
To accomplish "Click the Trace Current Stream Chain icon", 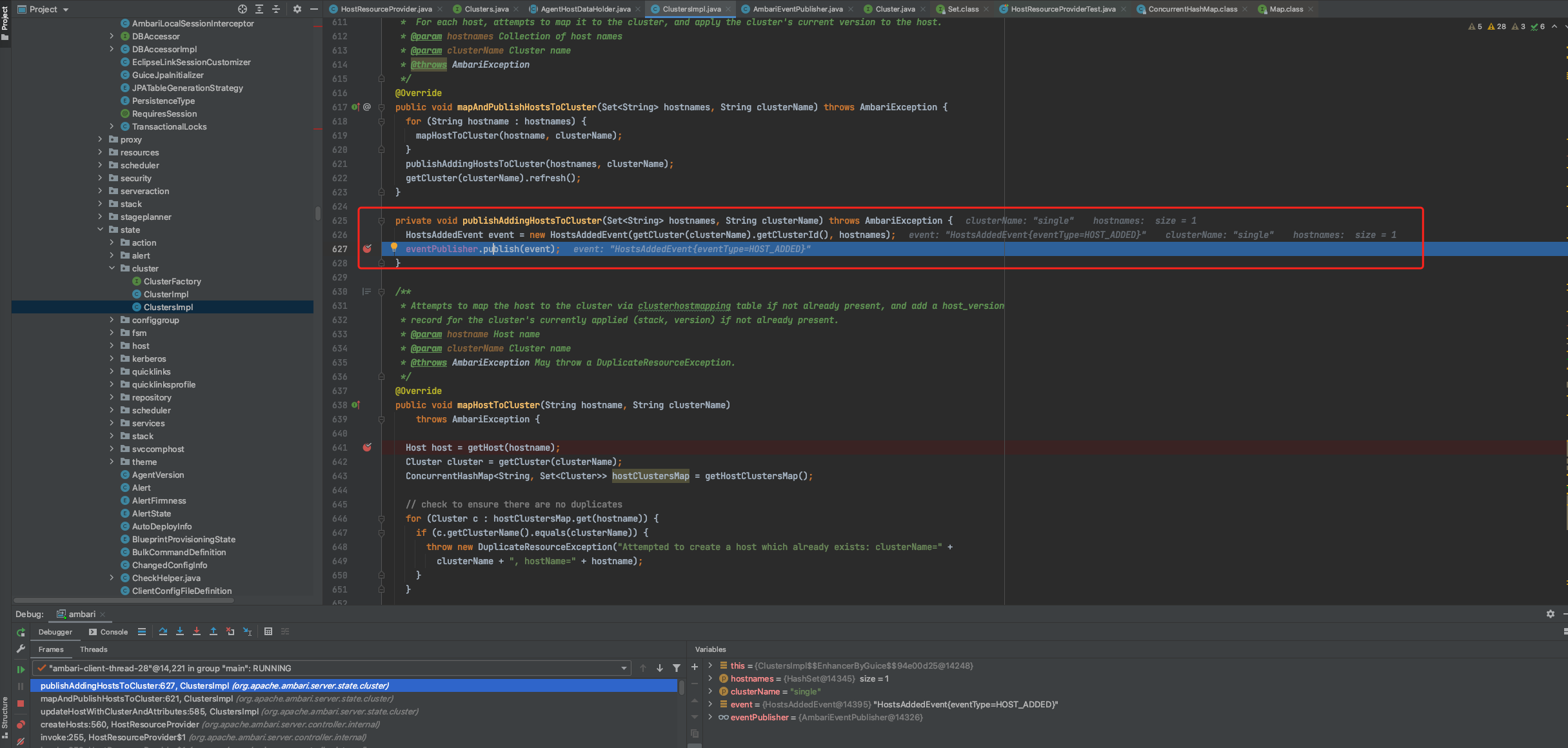I will click(285, 631).
